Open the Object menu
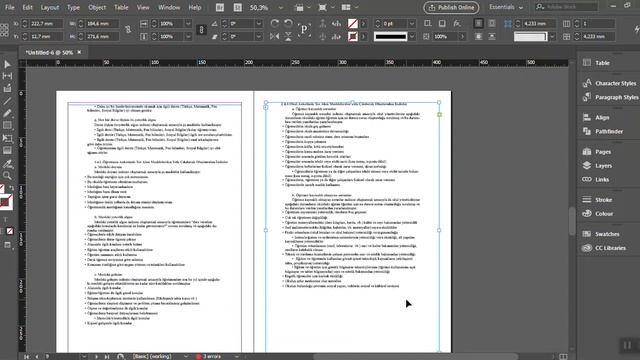This screenshot has height=360, width=640. [97, 7]
